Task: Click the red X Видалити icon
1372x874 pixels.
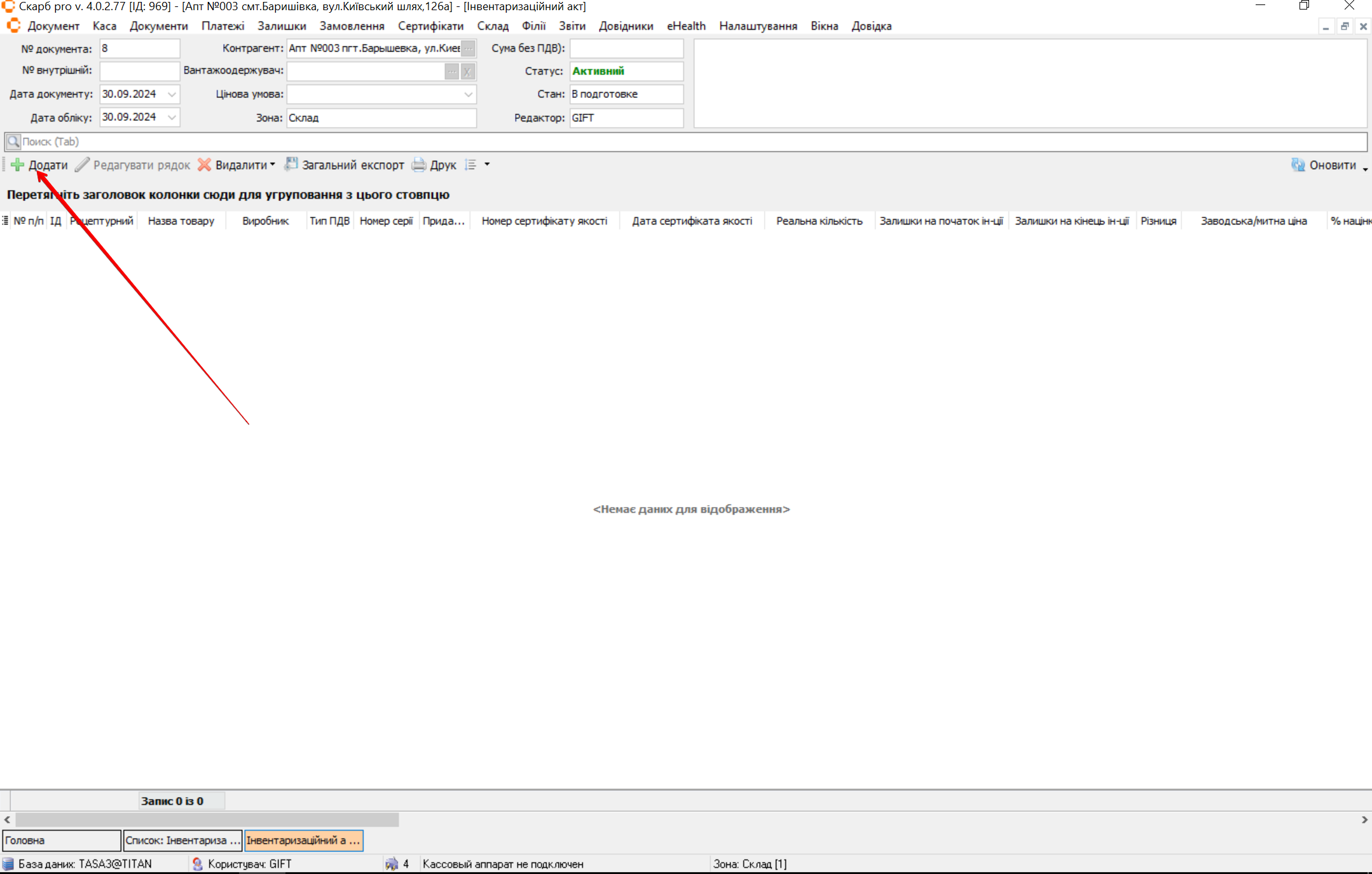Action: [204, 165]
